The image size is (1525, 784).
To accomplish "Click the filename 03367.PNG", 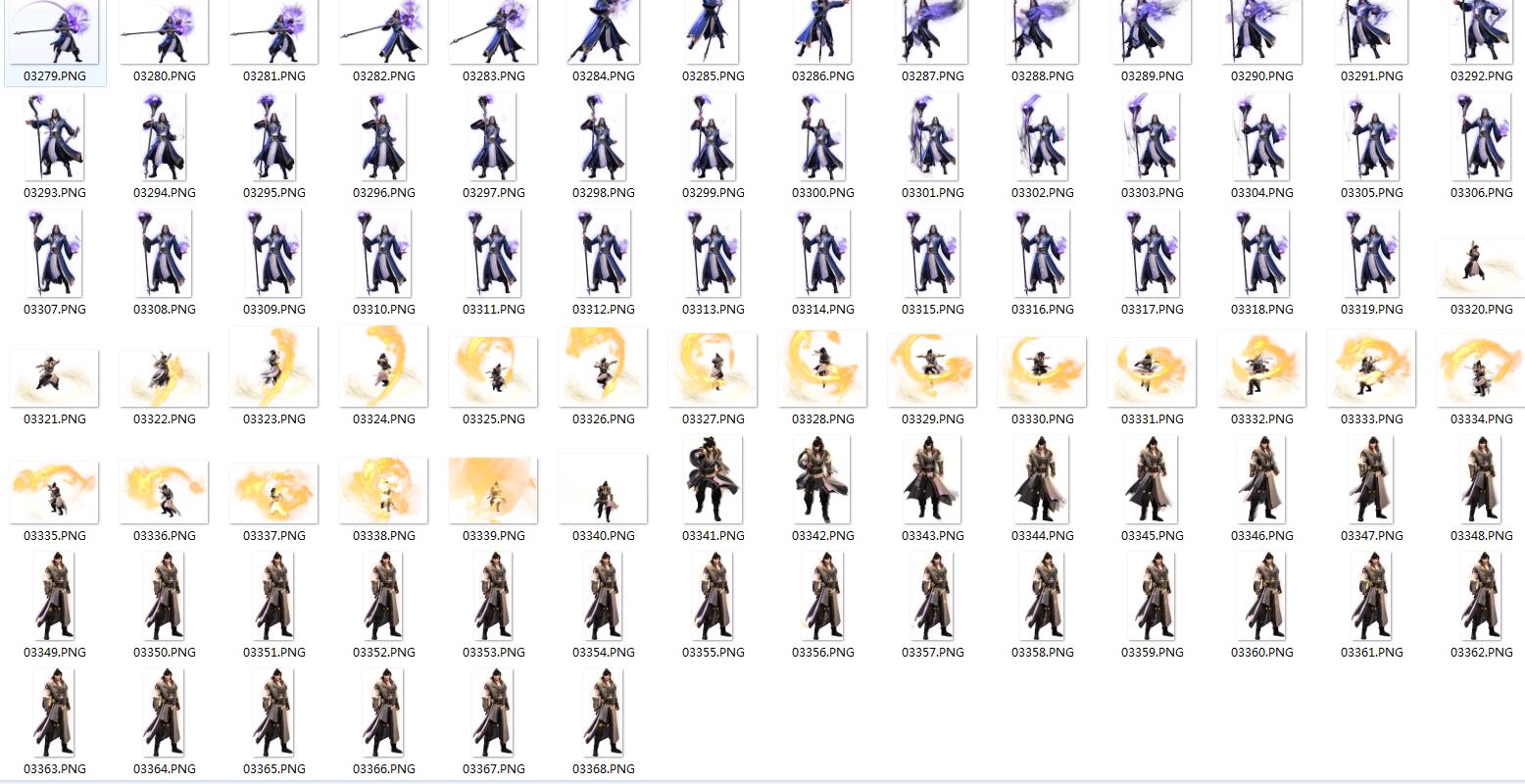I will tap(494, 768).
